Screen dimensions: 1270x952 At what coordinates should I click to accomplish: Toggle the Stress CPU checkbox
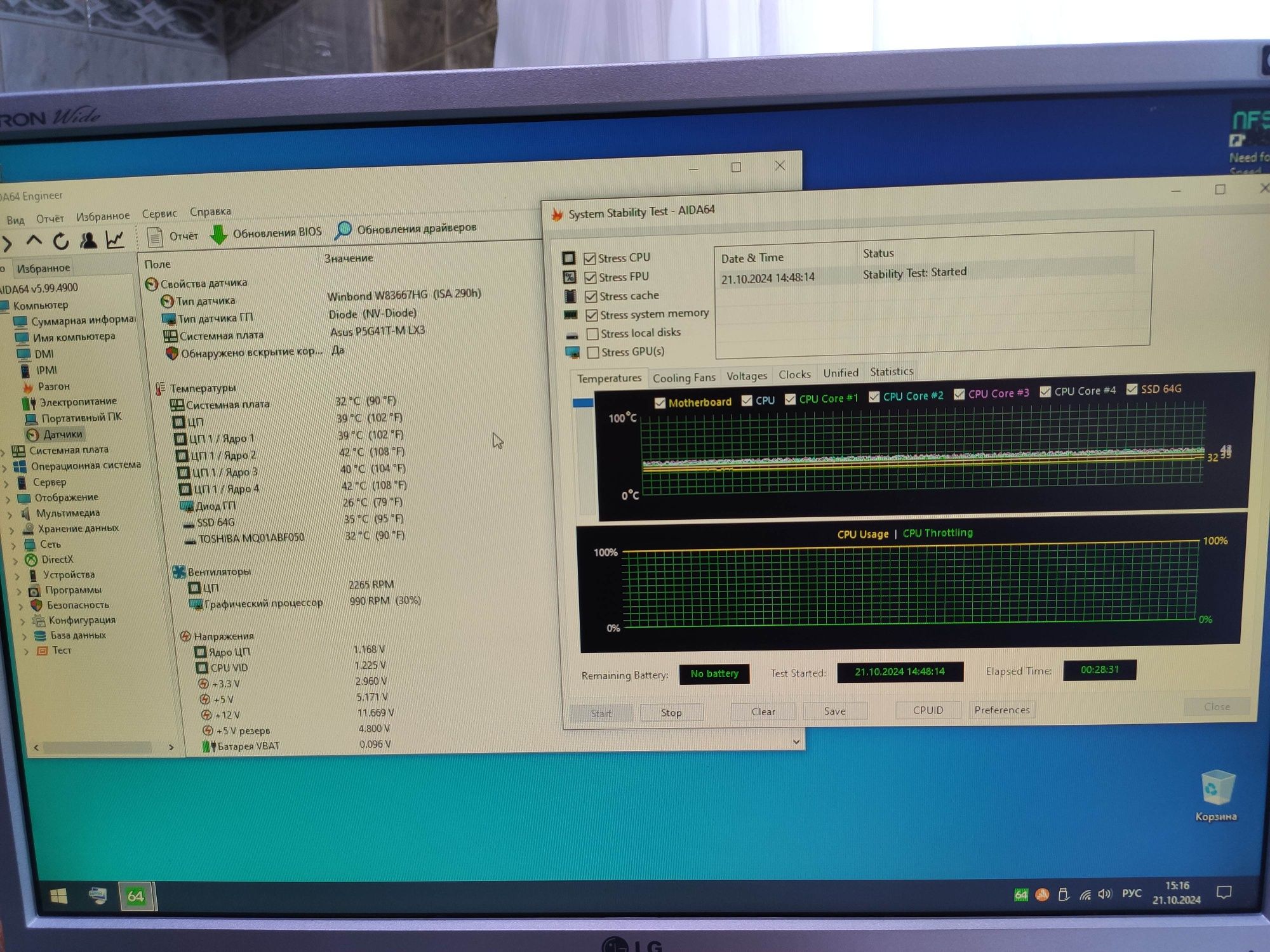590,258
